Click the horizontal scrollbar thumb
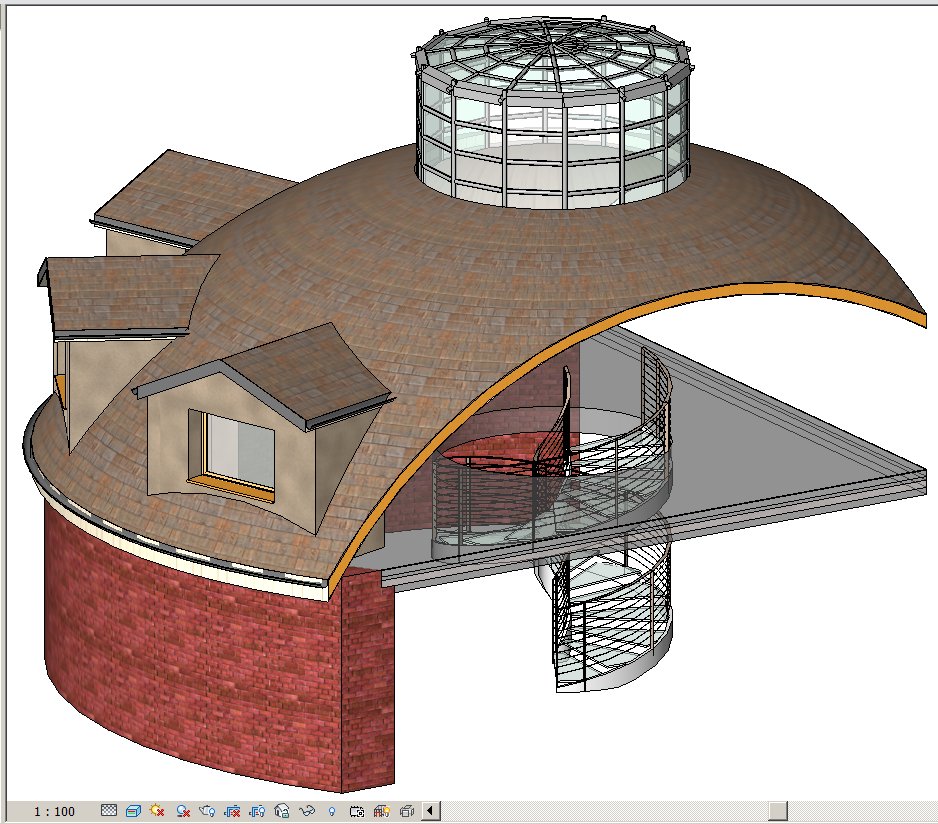Image resolution: width=938 pixels, height=824 pixels. 778,811
